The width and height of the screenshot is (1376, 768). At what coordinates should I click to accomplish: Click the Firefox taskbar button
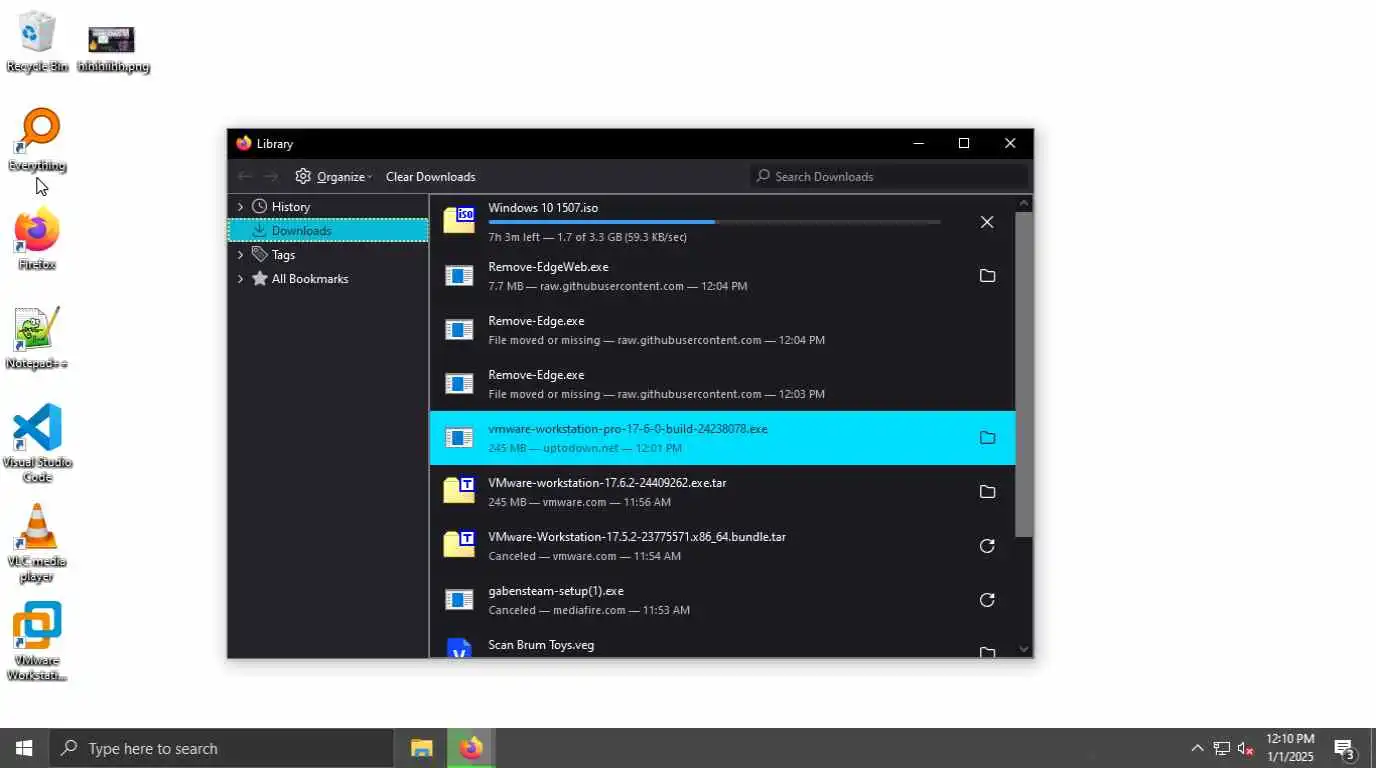(471, 748)
